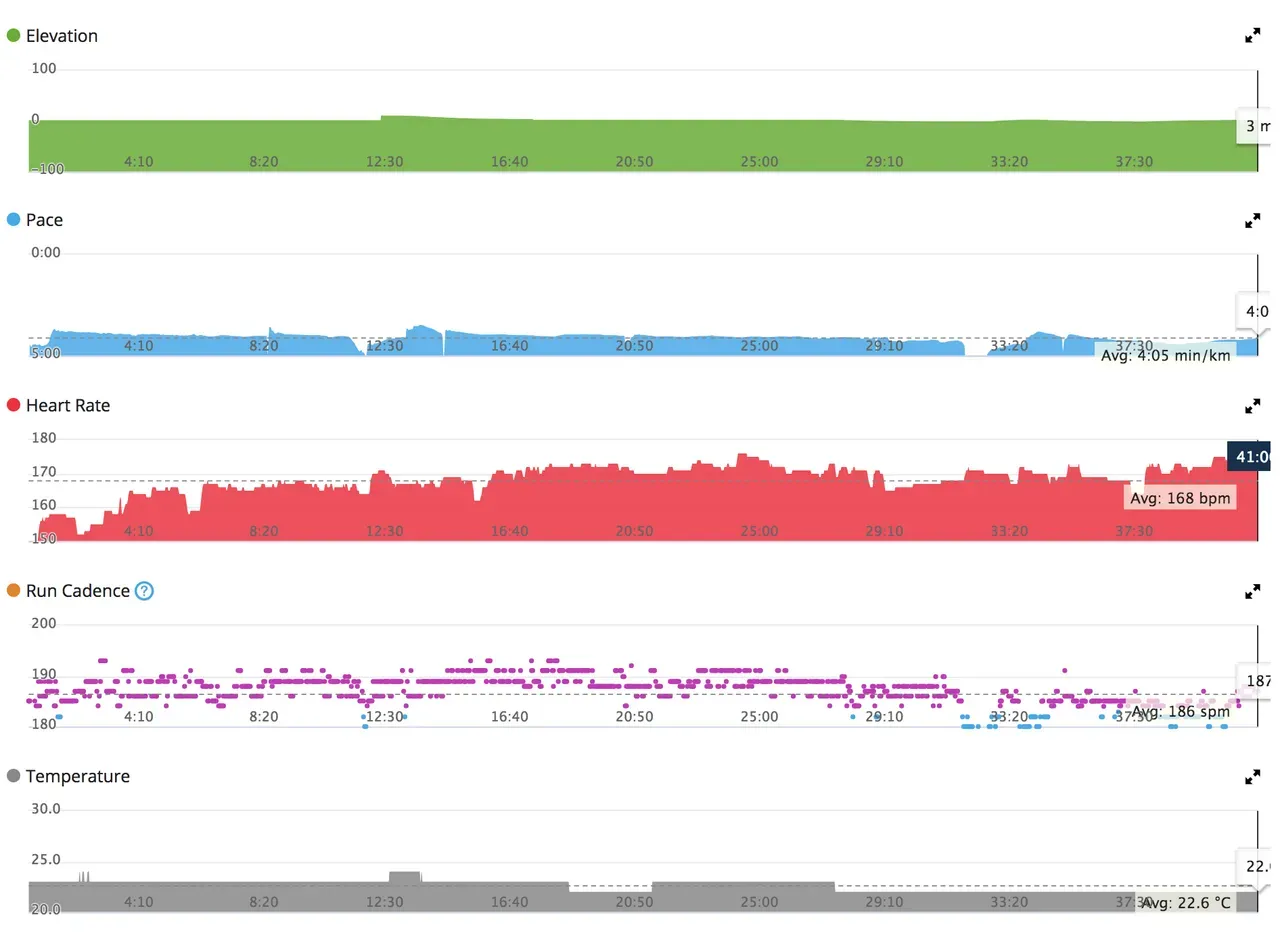This screenshot has height=938, width=1280.
Task: Click the Avg: 168 bpm label
Action: click(x=1180, y=497)
